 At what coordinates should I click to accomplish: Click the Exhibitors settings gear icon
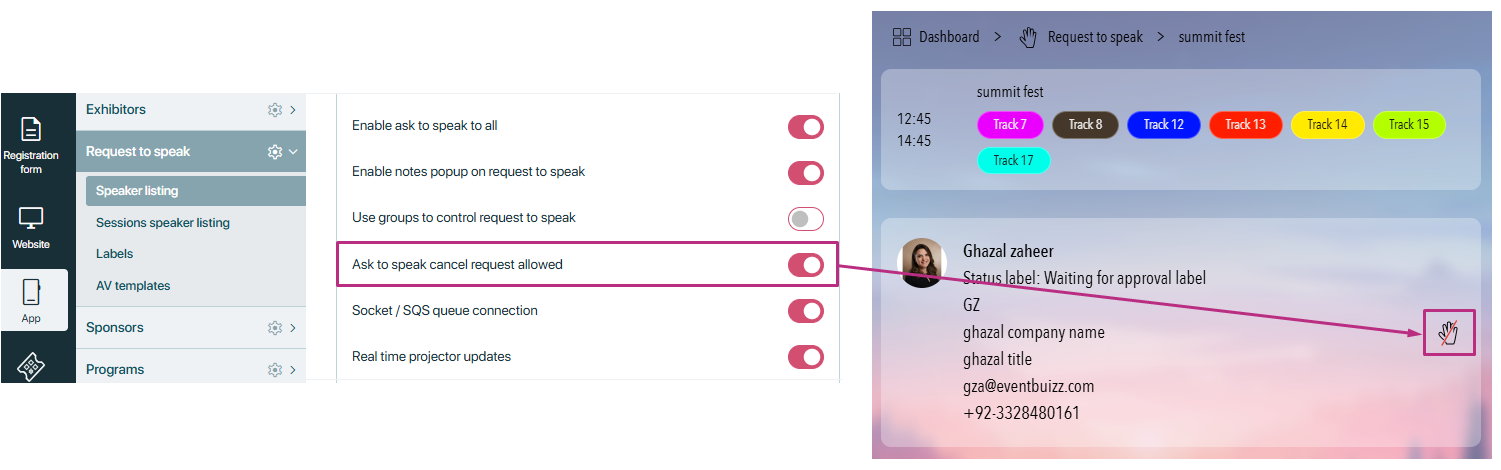pyautogui.click(x=275, y=110)
